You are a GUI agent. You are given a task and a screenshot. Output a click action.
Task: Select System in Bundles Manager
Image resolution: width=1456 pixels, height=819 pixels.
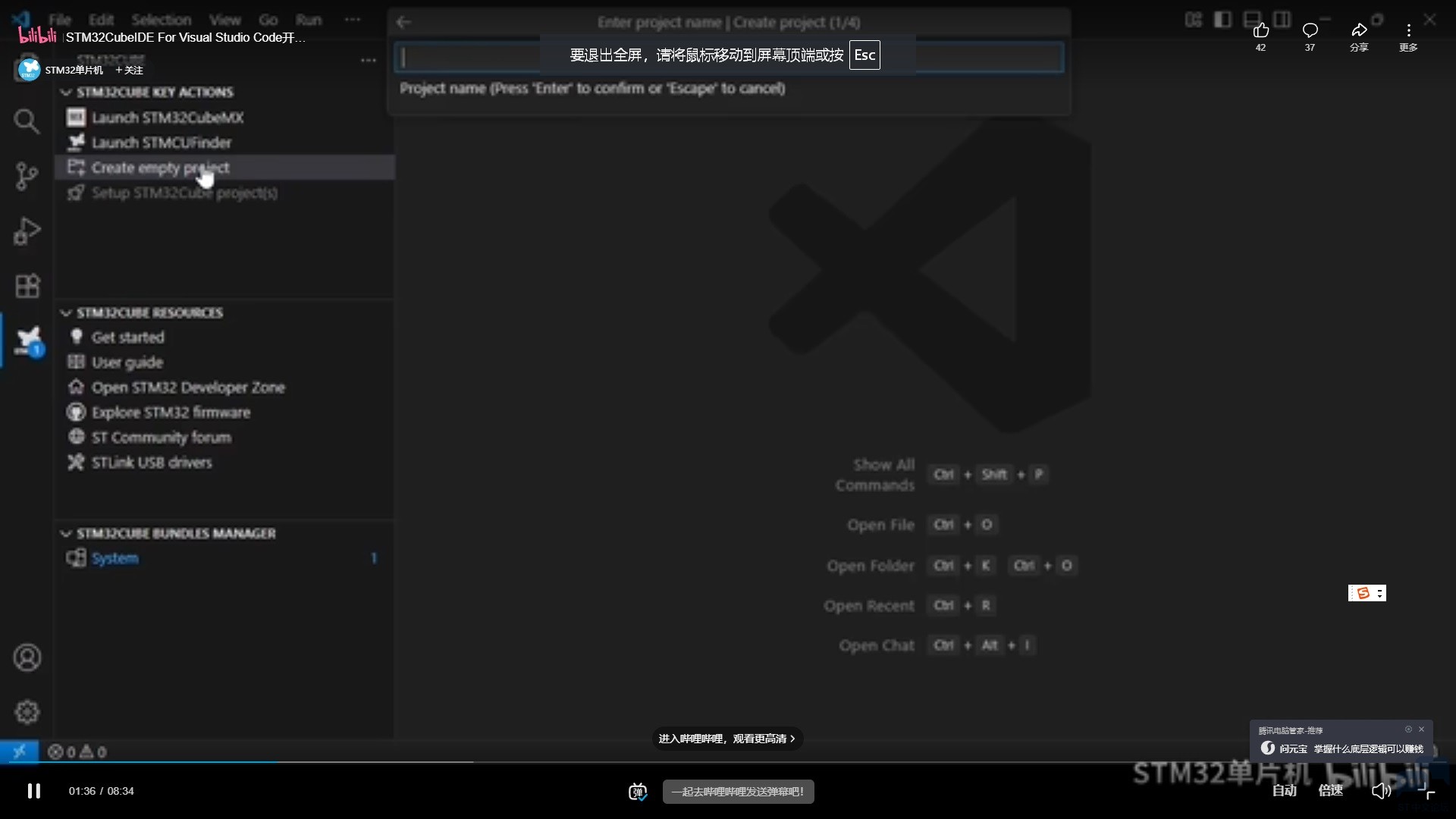click(x=225, y=558)
